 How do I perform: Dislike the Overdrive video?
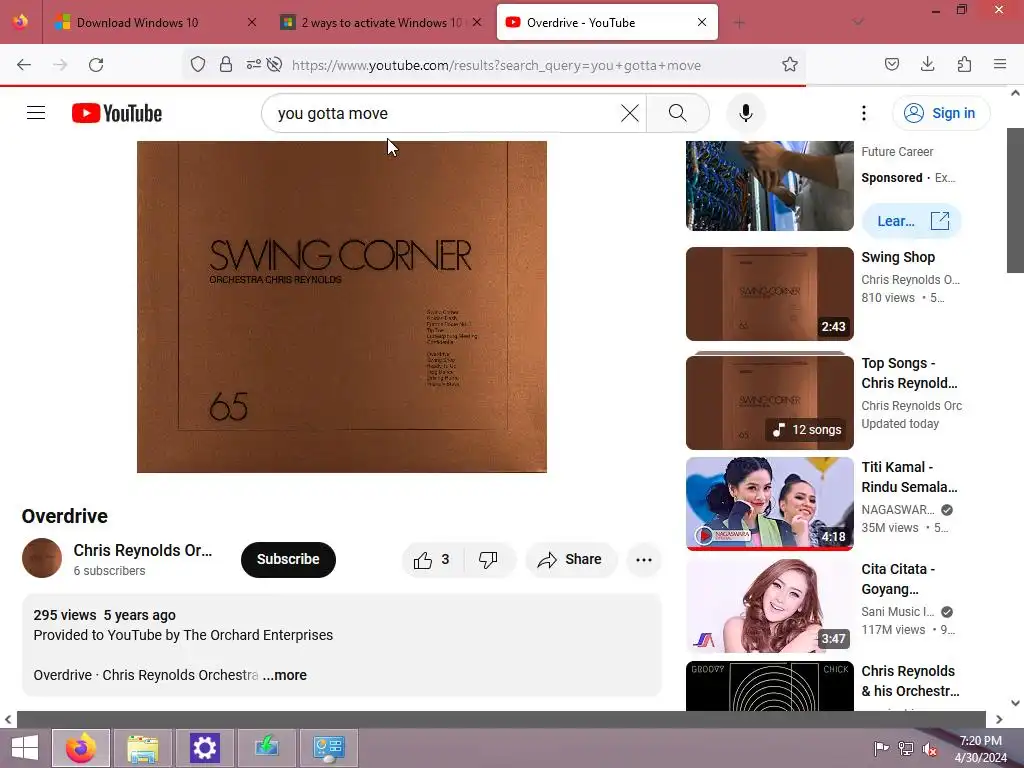coord(488,560)
